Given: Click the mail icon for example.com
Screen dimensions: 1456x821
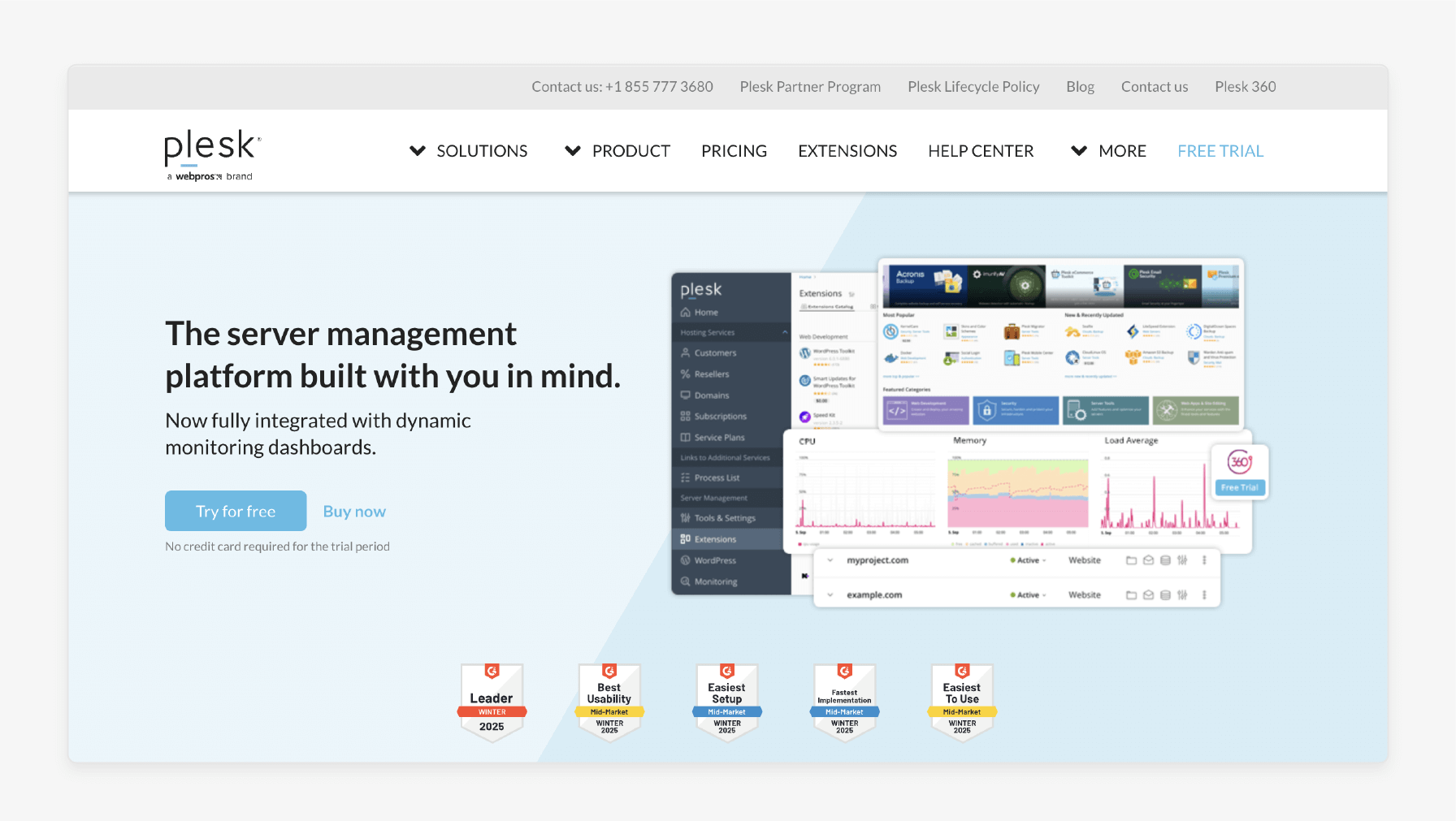Looking at the screenshot, I should 1148,595.
